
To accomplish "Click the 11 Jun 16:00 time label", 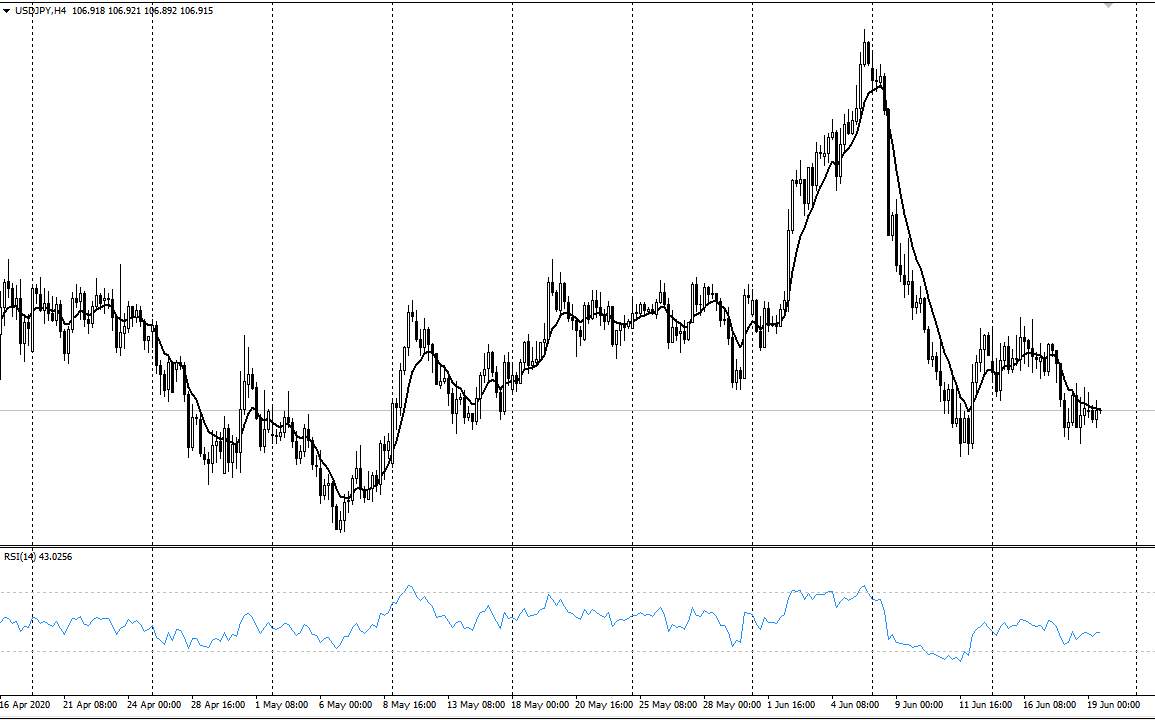I will coord(985,705).
